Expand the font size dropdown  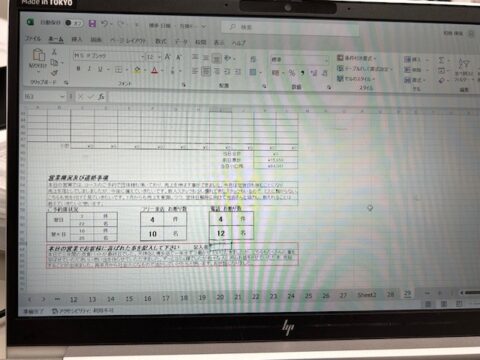pyautogui.click(x=159, y=57)
